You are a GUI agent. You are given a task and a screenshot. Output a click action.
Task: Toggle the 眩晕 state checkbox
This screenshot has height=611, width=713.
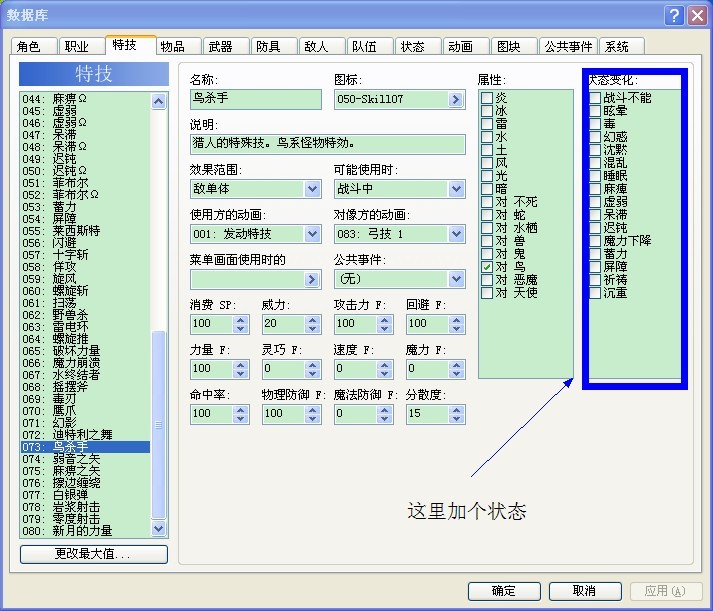point(595,111)
